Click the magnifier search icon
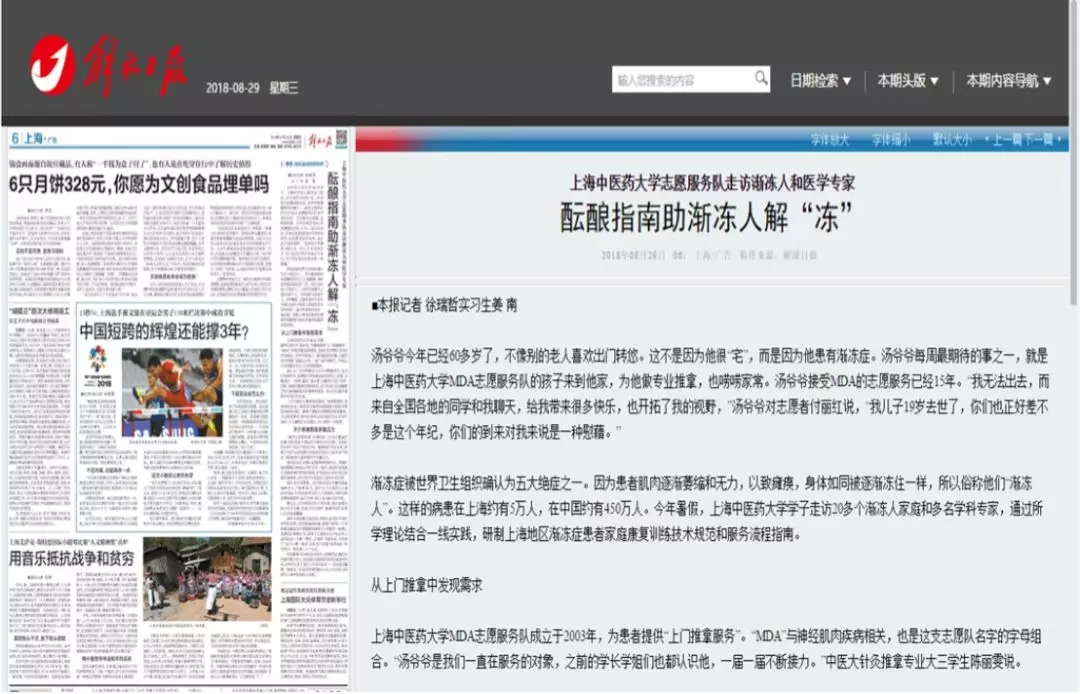 [761, 78]
